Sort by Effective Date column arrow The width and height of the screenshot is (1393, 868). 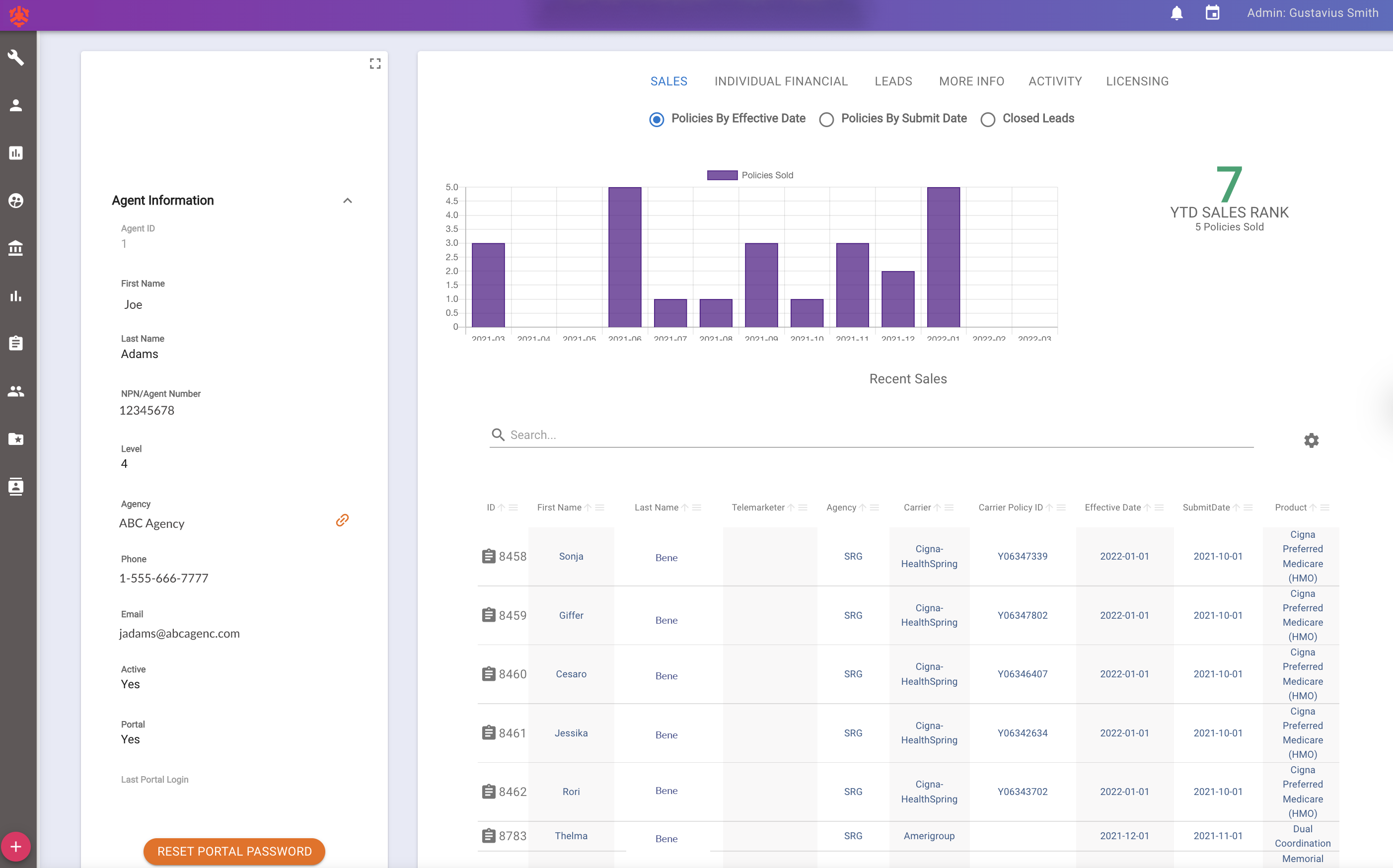[x=1147, y=507]
